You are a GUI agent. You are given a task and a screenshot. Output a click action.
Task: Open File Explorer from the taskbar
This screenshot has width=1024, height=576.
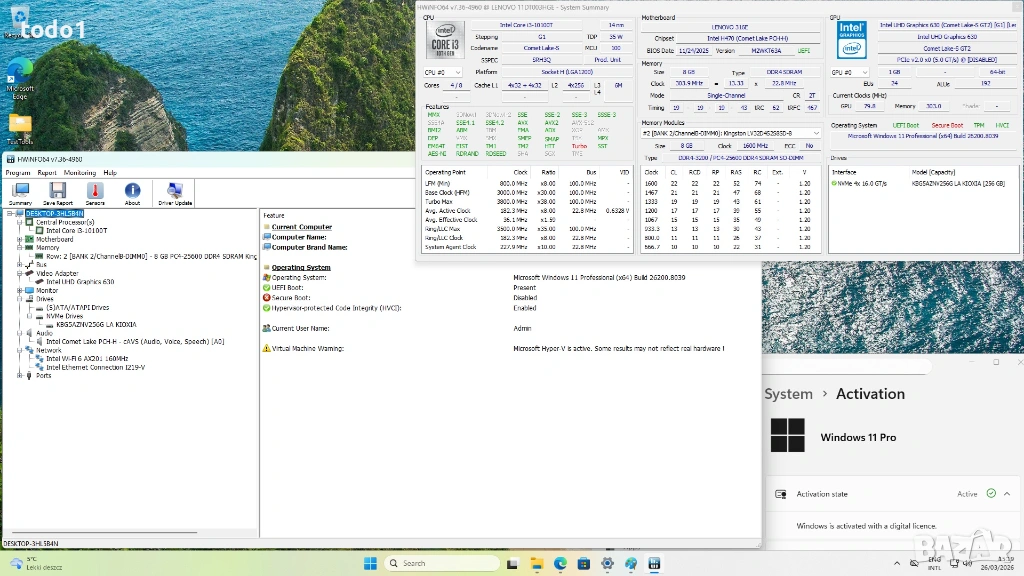click(536, 563)
